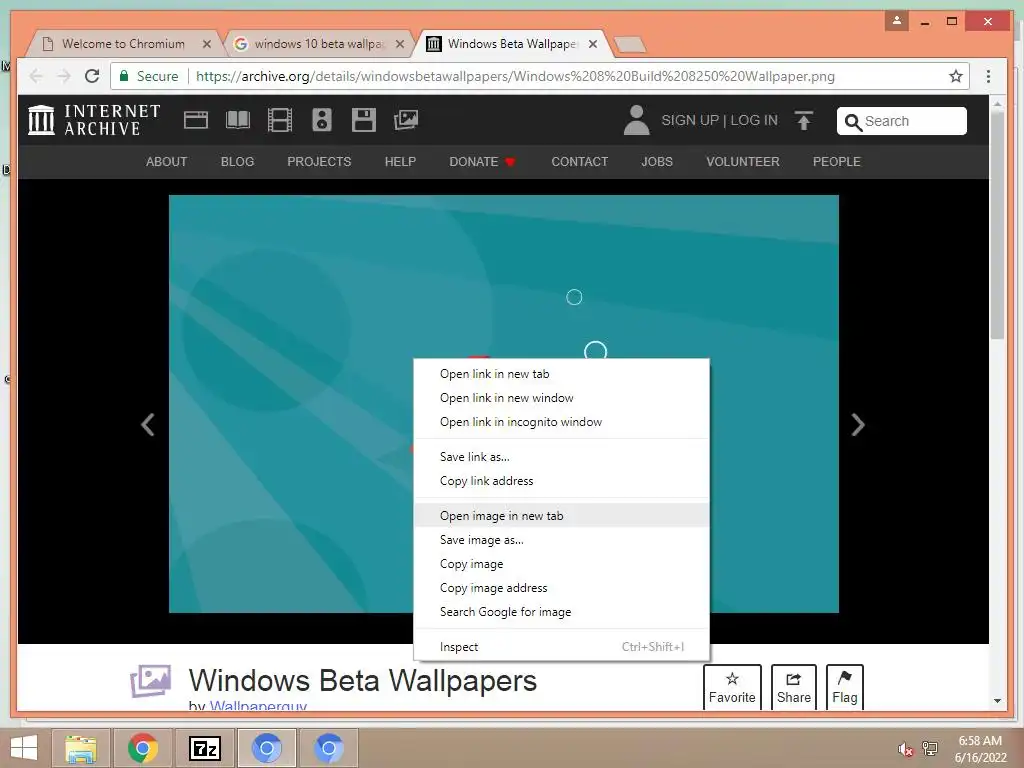1024x768 pixels.
Task: Click the JOBS link
Action: pyautogui.click(x=657, y=162)
